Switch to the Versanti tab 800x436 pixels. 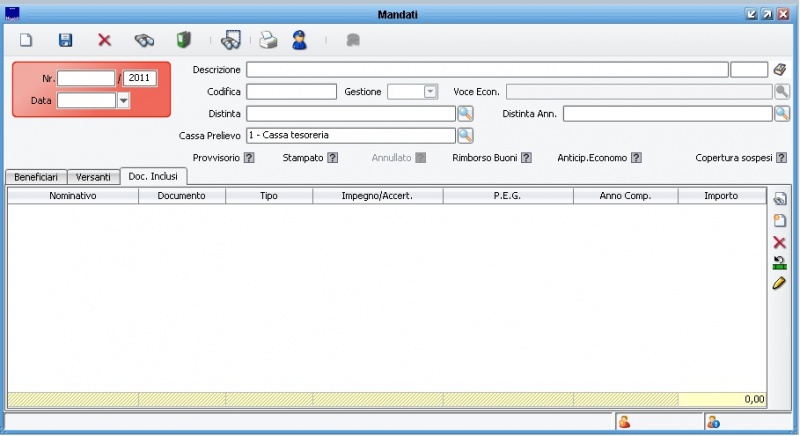[x=93, y=177]
